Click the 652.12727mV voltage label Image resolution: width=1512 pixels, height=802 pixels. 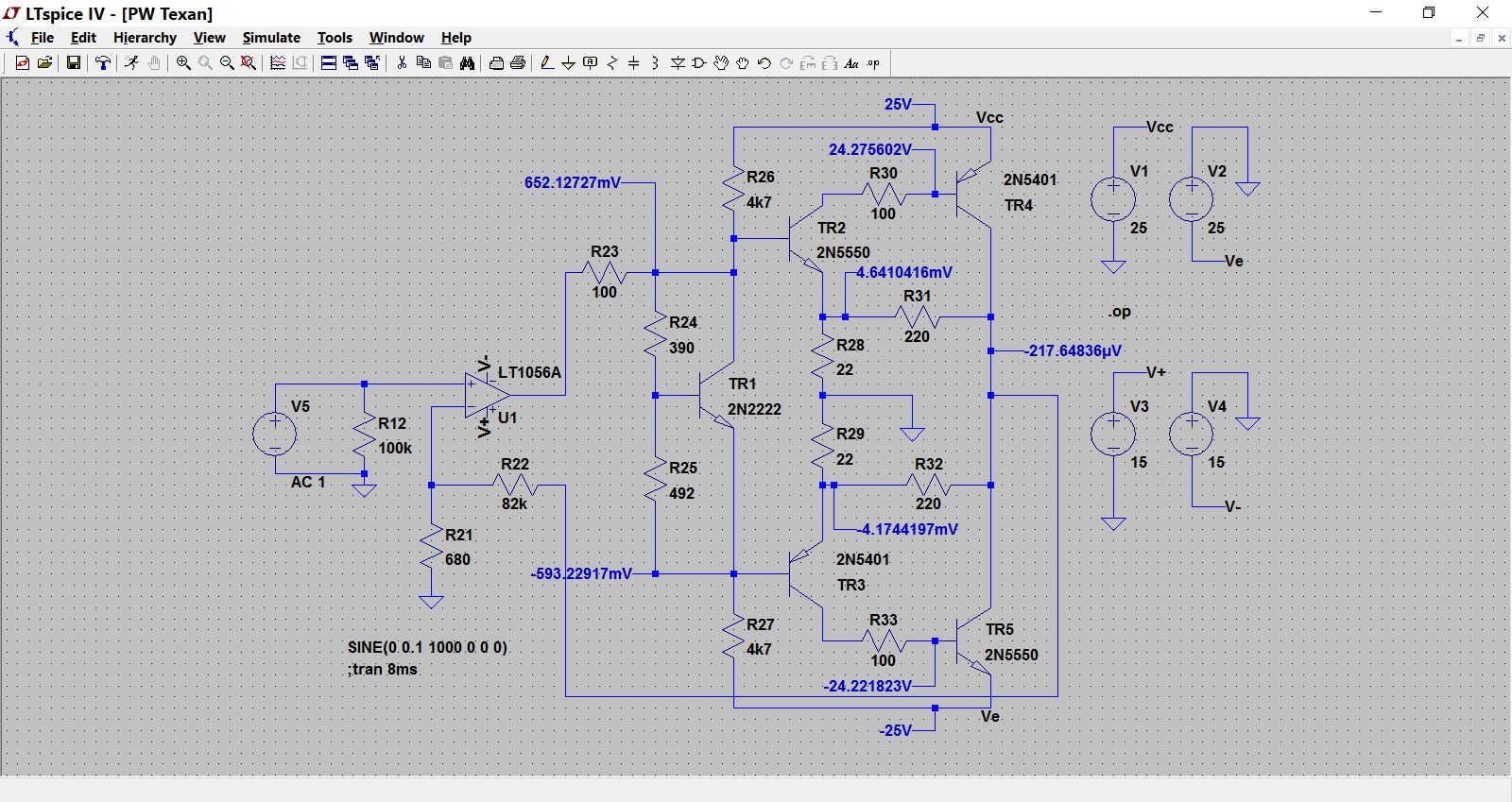point(573,182)
